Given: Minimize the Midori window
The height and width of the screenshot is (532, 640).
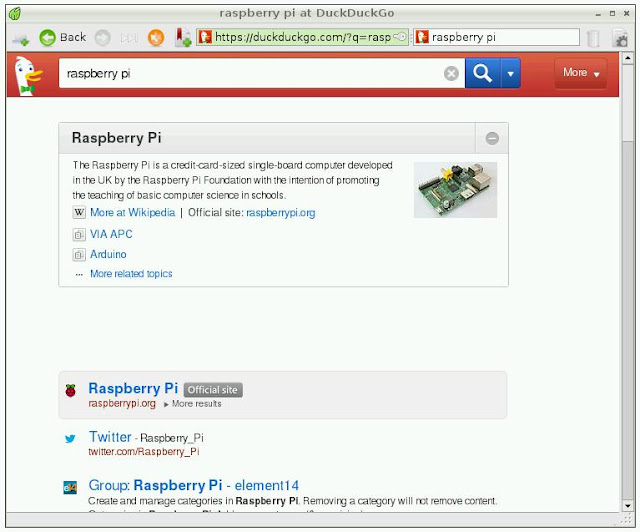Looking at the screenshot, I should point(598,14).
